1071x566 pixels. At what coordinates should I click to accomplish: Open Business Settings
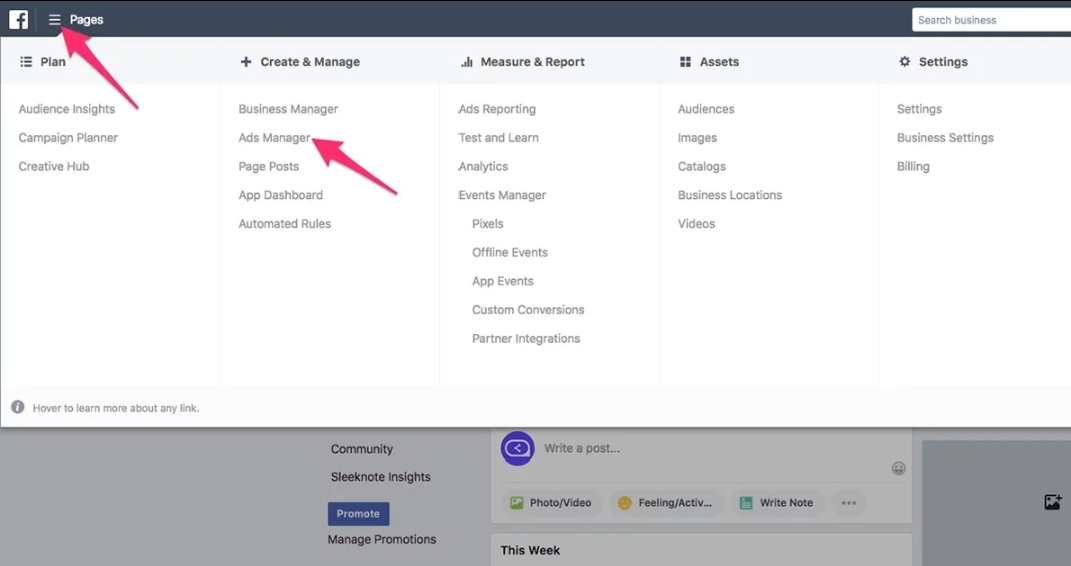945,138
